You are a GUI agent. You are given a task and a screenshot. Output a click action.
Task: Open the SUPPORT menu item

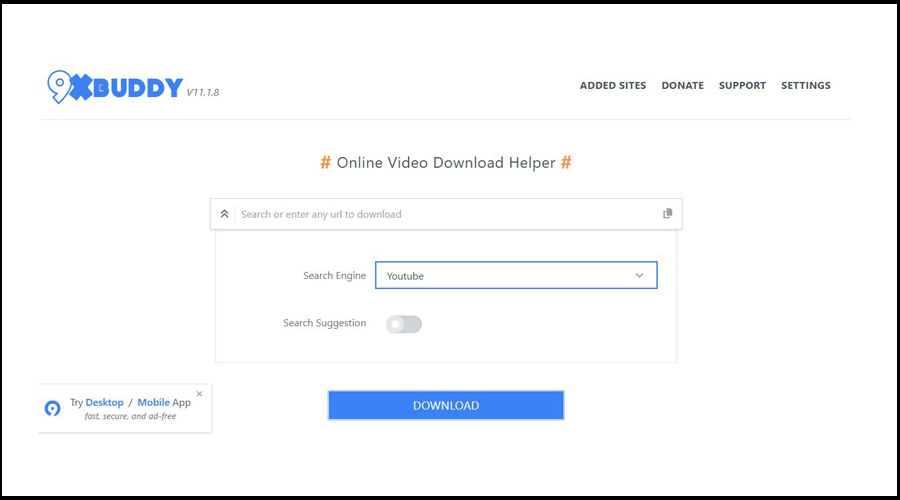click(742, 86)
